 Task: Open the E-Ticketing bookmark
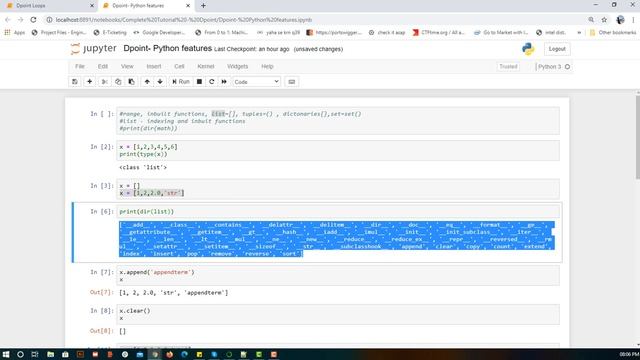[x=110, y=32]
